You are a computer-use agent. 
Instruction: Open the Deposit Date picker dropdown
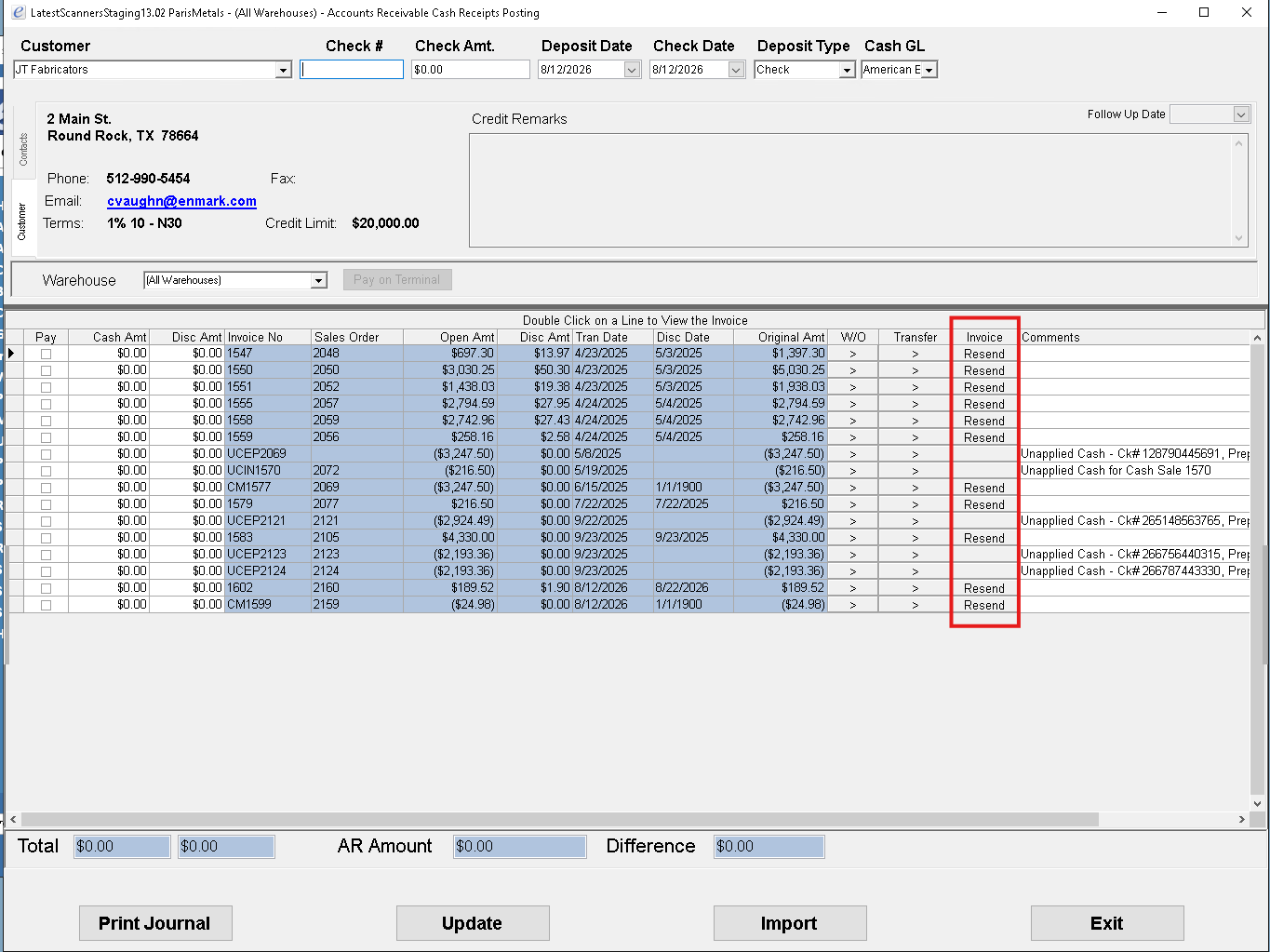[632, 70]
